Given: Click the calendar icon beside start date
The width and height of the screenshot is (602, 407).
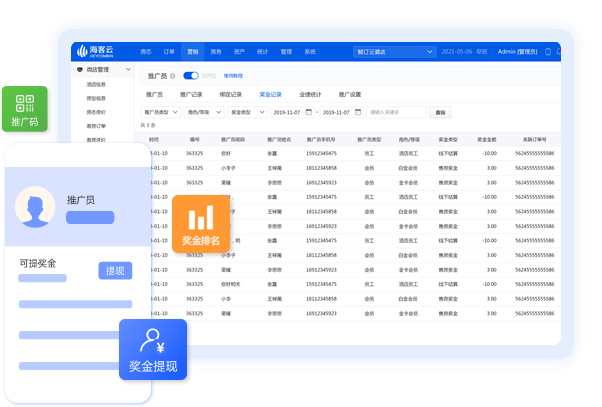Looking at the screenshot, I should coord(309,112).
